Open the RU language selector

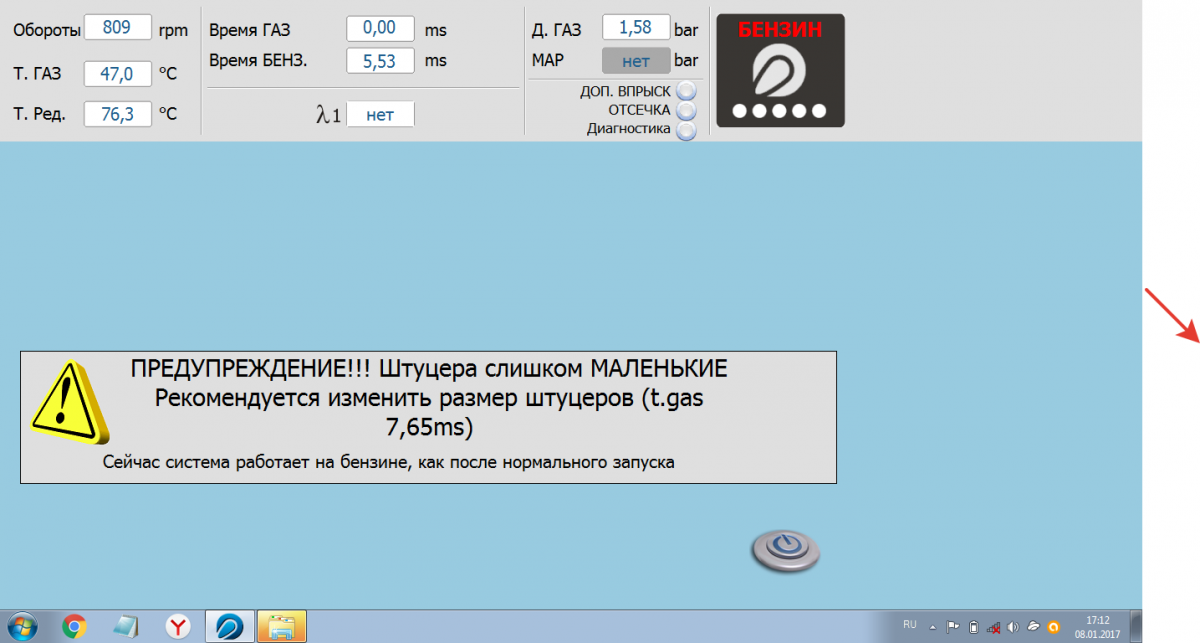point(909,624)
